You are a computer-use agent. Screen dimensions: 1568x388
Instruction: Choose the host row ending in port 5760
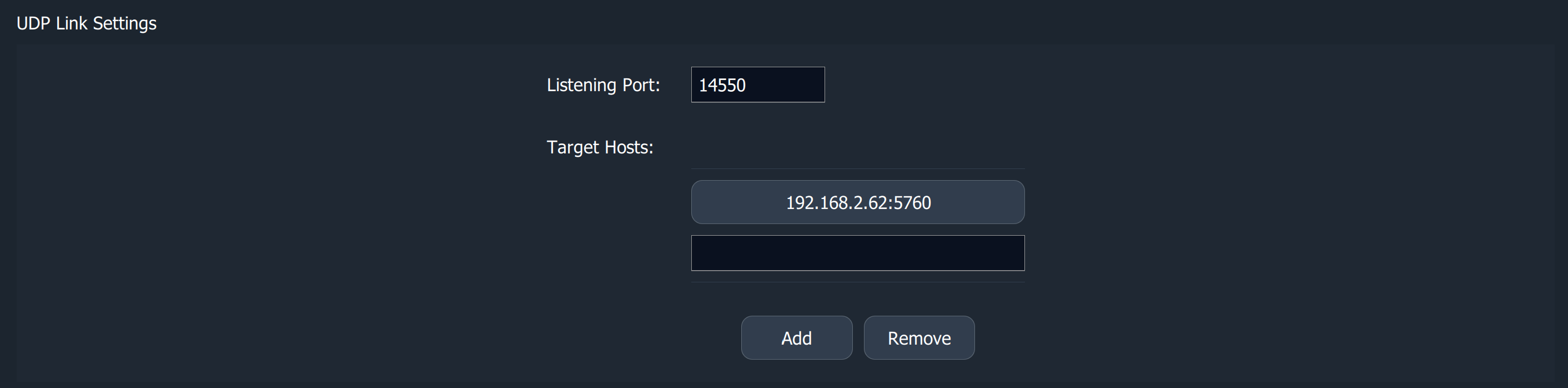pyautogui.click(x=857, y=202)
